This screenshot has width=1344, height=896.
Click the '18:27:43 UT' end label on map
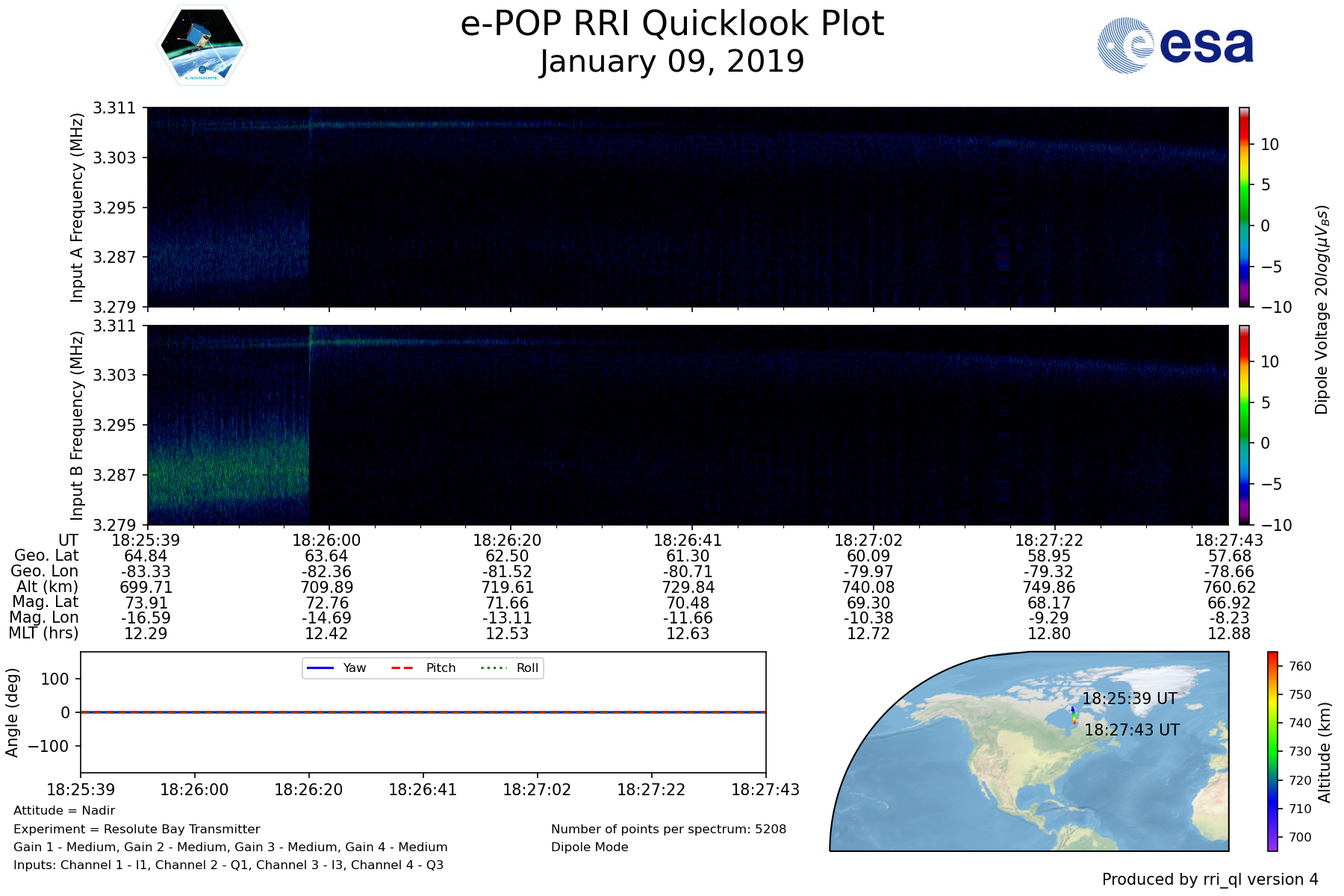point(1131,730)
